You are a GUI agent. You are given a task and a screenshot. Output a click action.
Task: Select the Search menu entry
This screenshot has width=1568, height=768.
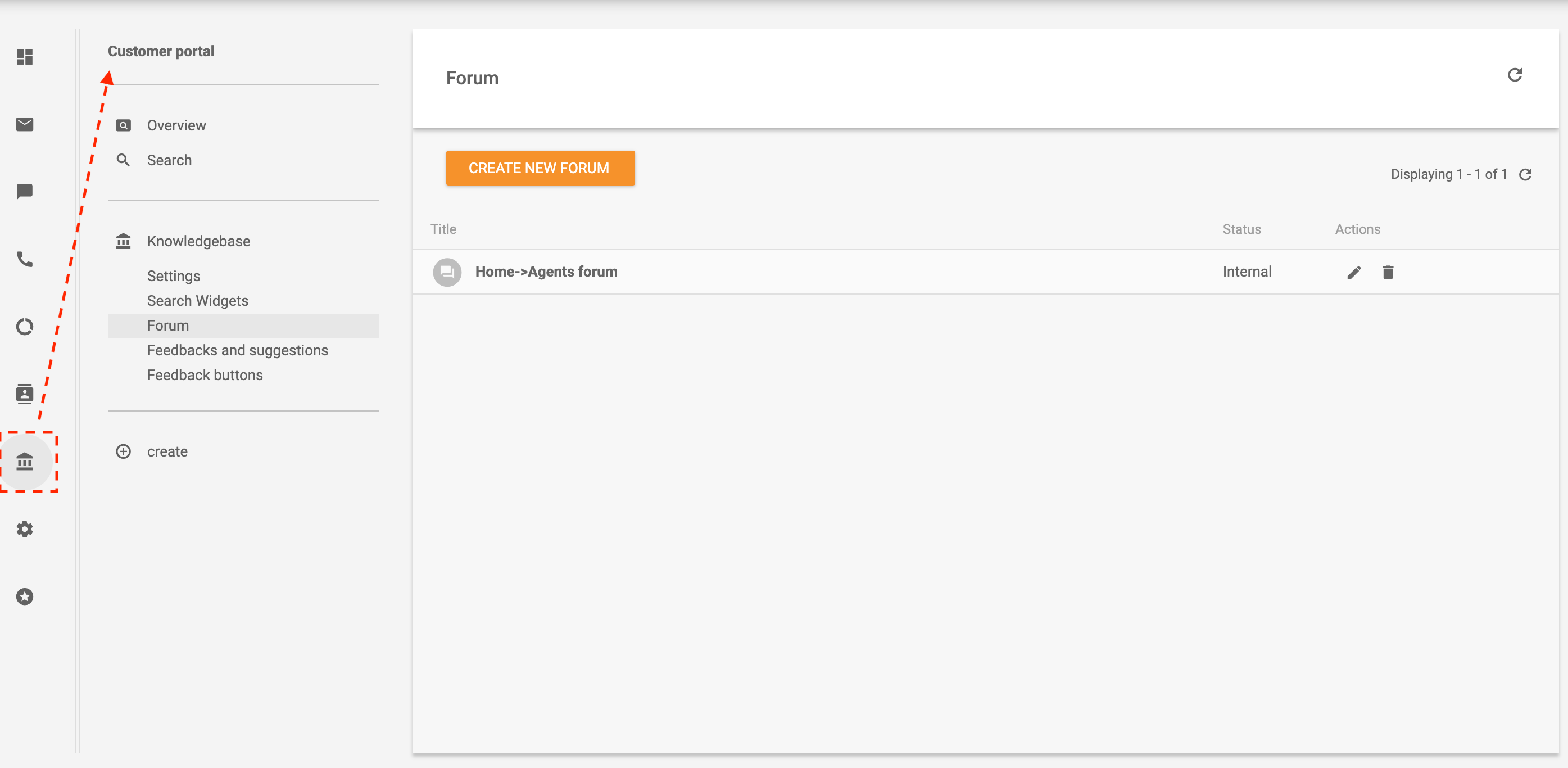coord(170,160)
